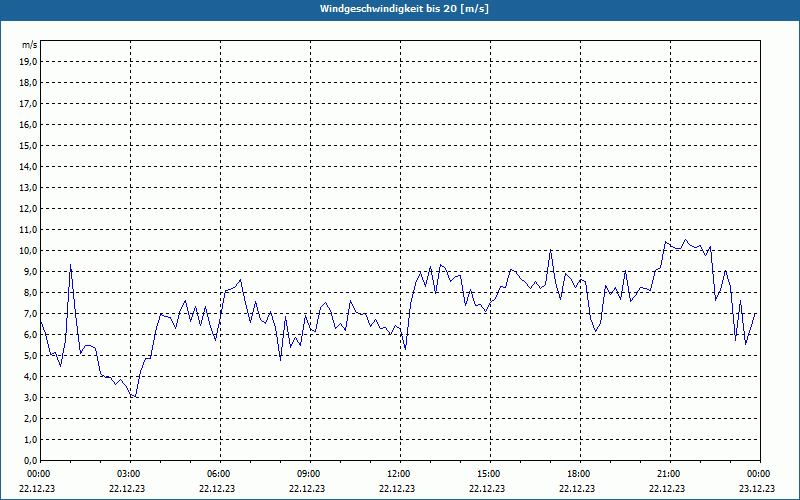
Task: Click the 17,0 y-axis tick label
Action: click(x=28, y=104)
